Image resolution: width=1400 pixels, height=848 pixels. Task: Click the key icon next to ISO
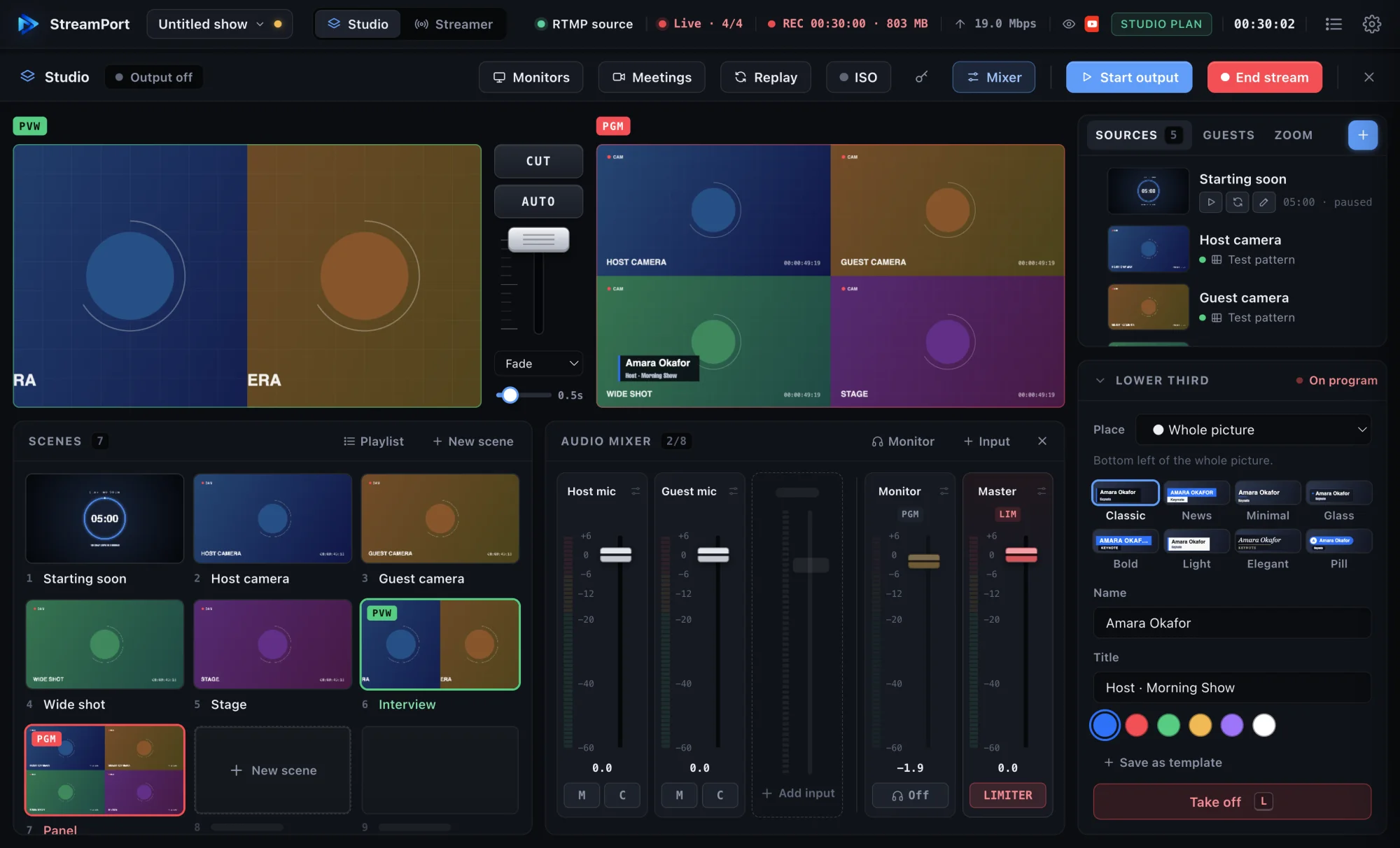pyautogui.click(x=922, y=77)
